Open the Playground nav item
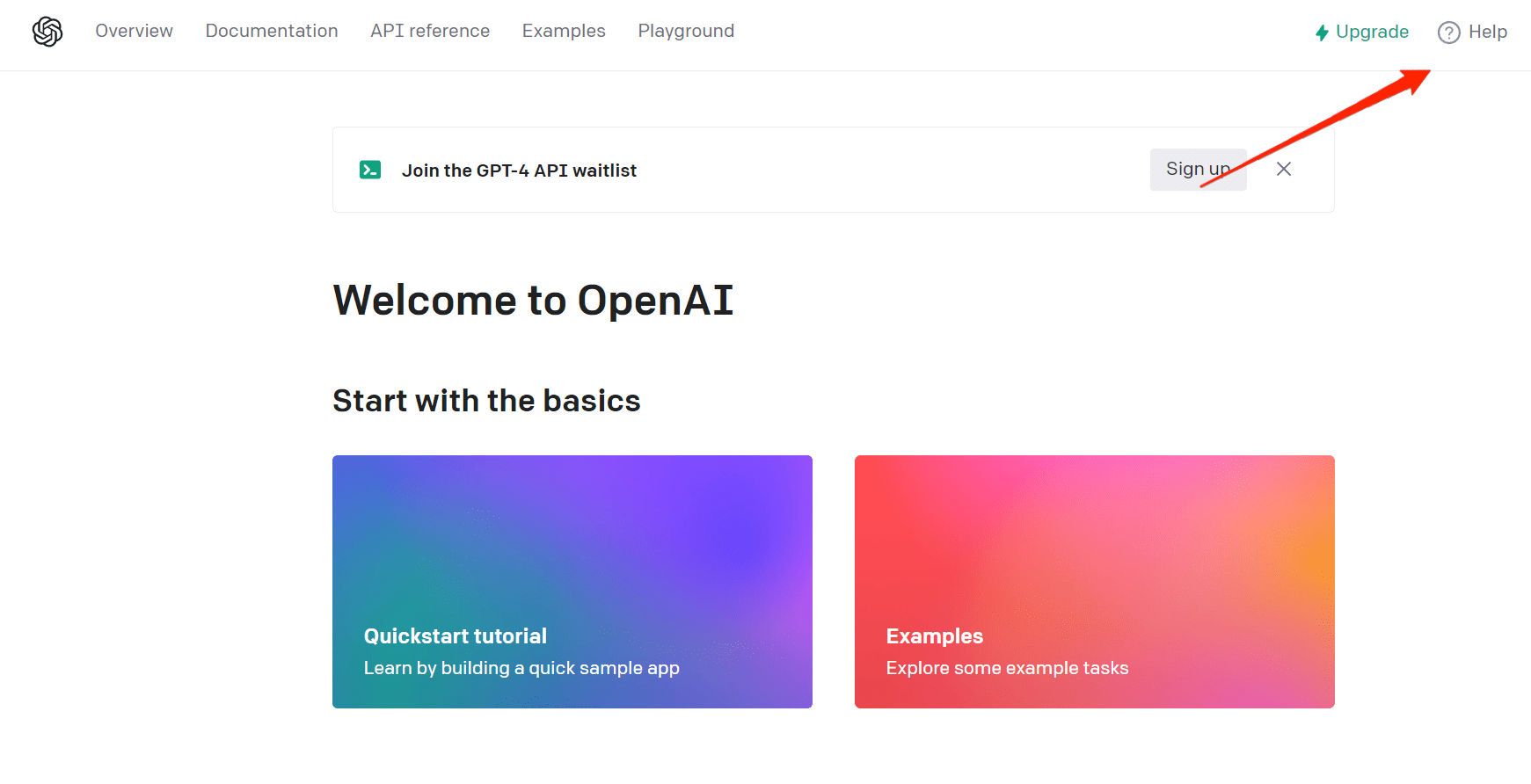 coord(686,31)
